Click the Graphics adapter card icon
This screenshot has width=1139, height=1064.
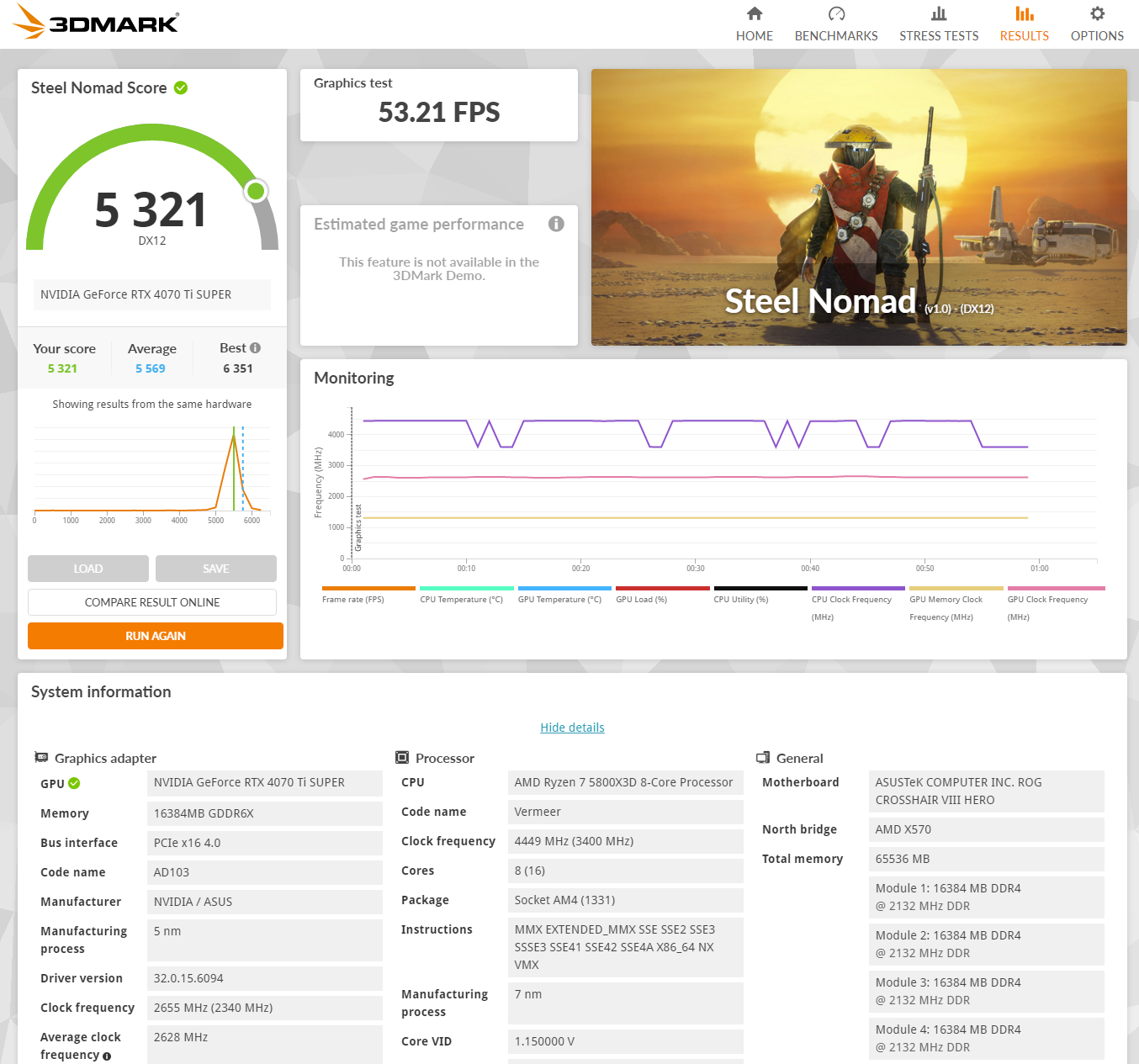[x=41, y=757]
